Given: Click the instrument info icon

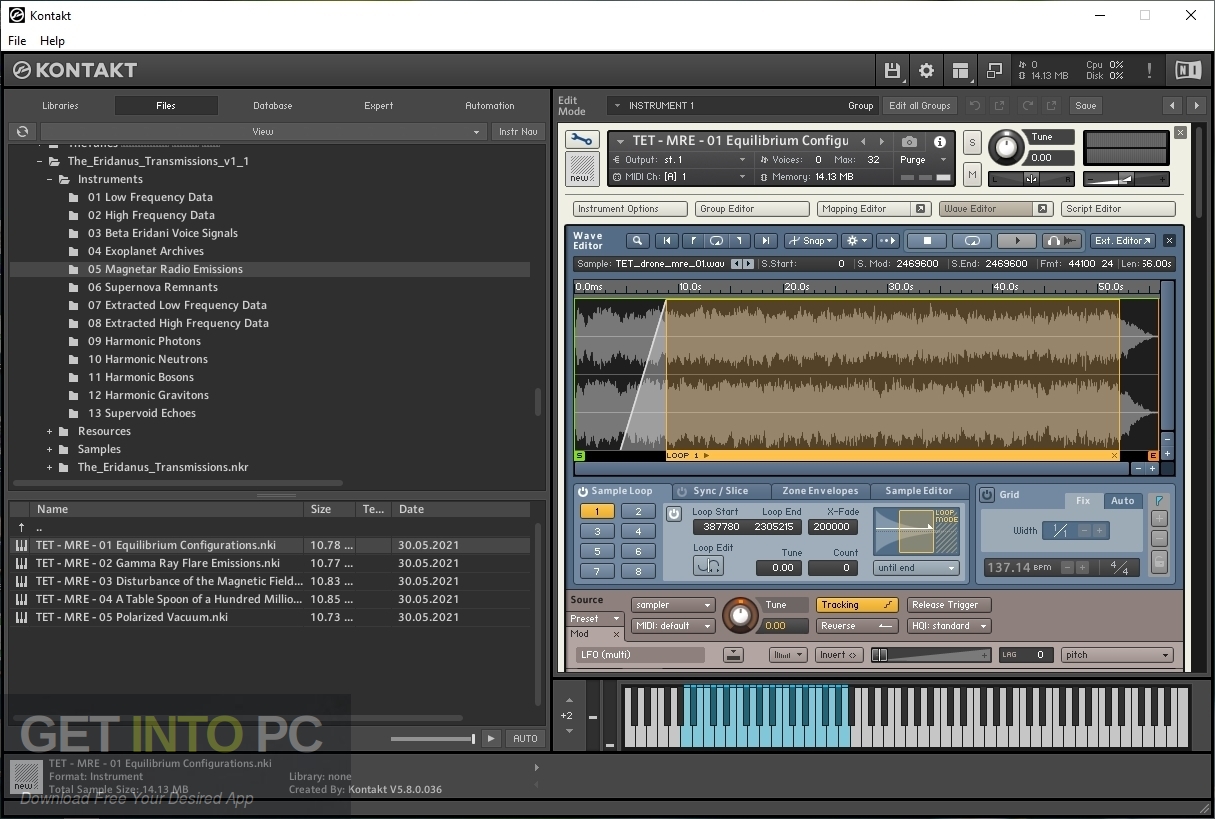Looking at the screenshot, I should pyautogui.click(x=939, y=142).
